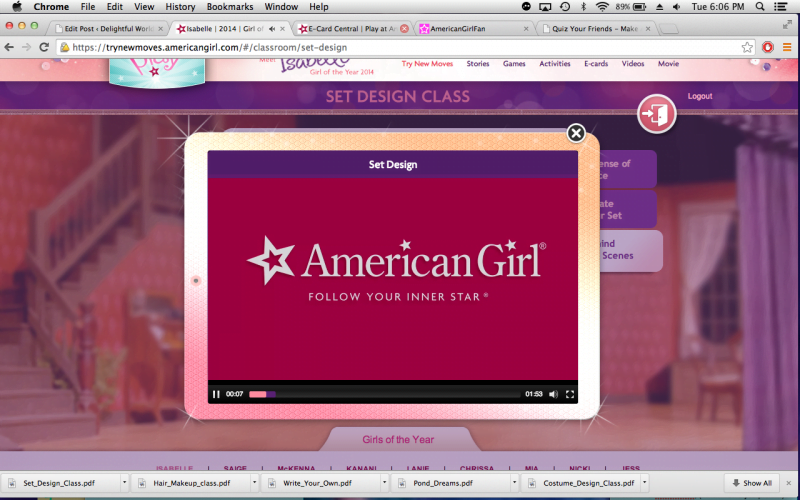This screenshot has height=500, width=800.
Task: Toggle Chrome fullscreen arrows icon
Action: coord(787,24)
